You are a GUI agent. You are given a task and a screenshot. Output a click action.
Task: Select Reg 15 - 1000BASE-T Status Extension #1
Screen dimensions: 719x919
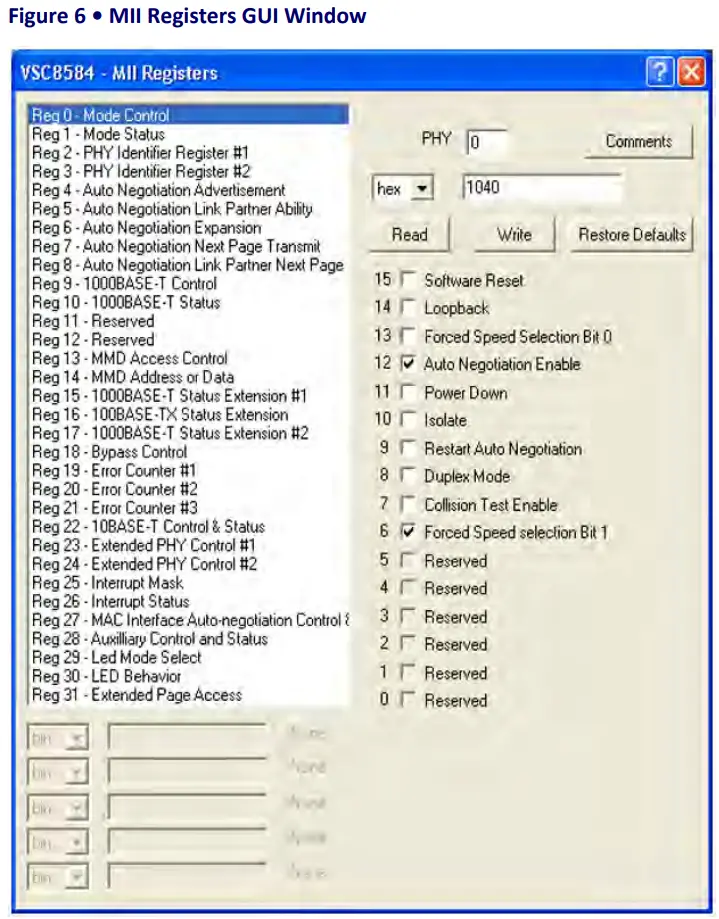(189, 396)
